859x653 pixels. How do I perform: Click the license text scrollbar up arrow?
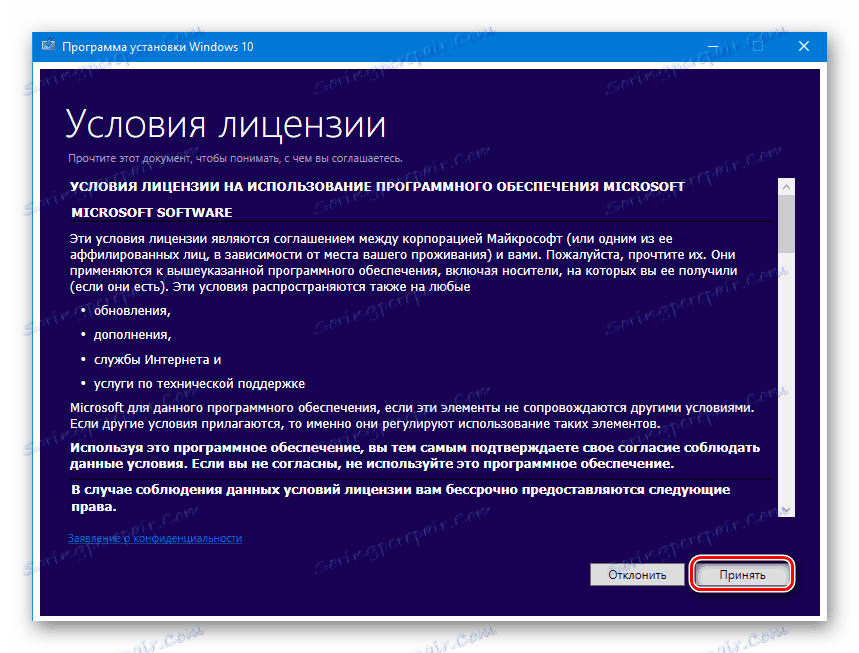(786, 187)
